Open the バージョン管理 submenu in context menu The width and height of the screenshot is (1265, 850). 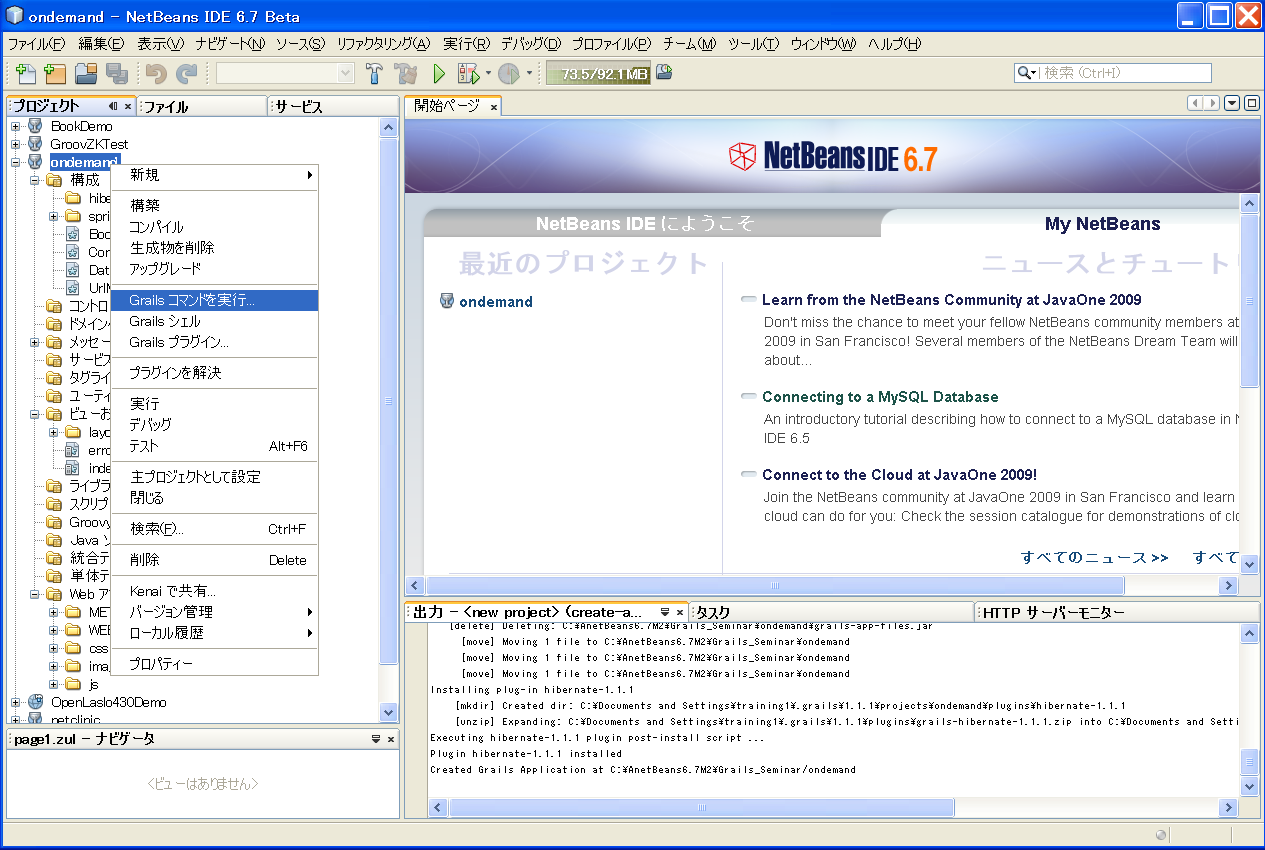point(214,612)
